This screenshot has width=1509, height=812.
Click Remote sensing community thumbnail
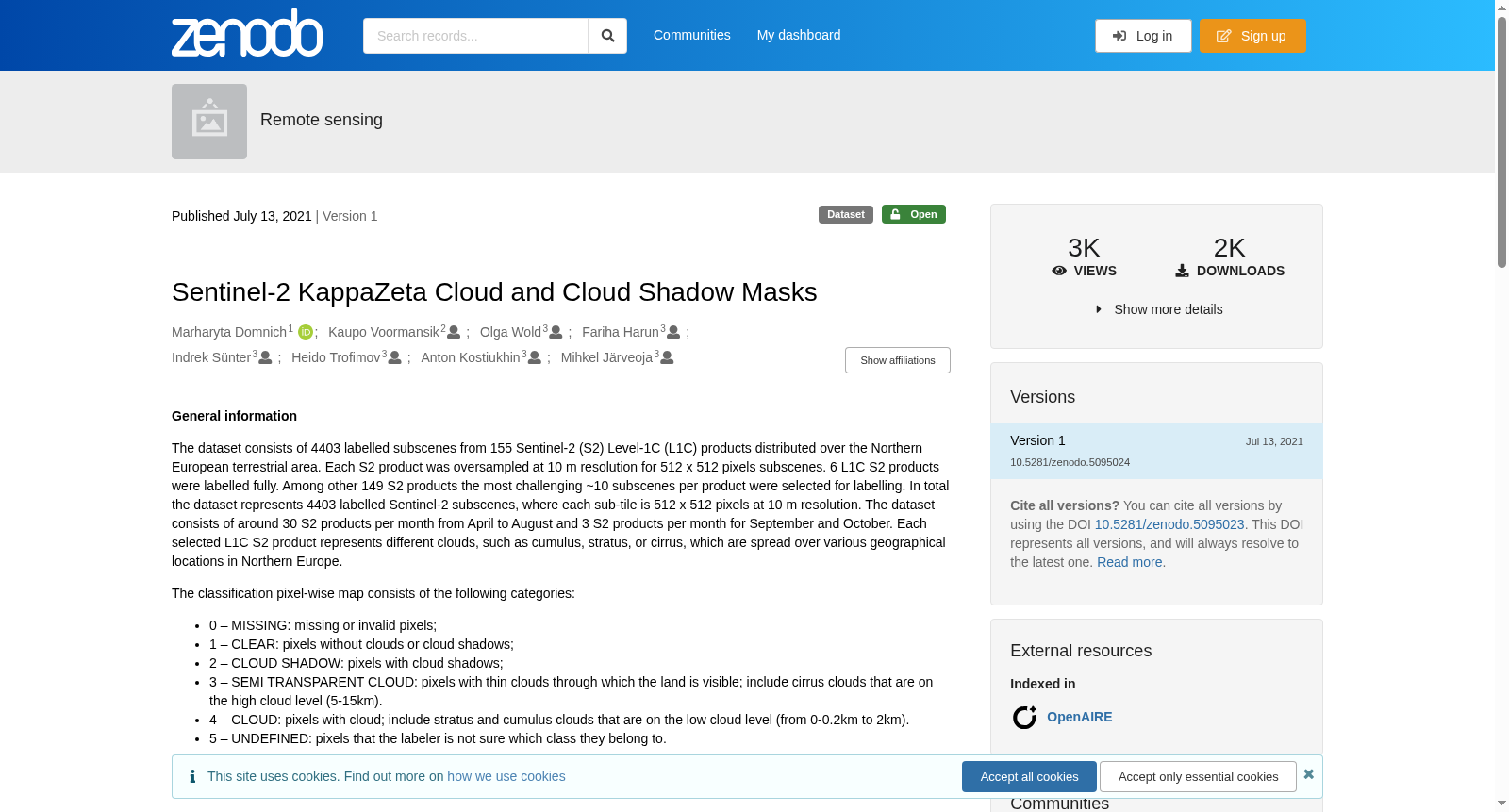click(x=209, y=122)
